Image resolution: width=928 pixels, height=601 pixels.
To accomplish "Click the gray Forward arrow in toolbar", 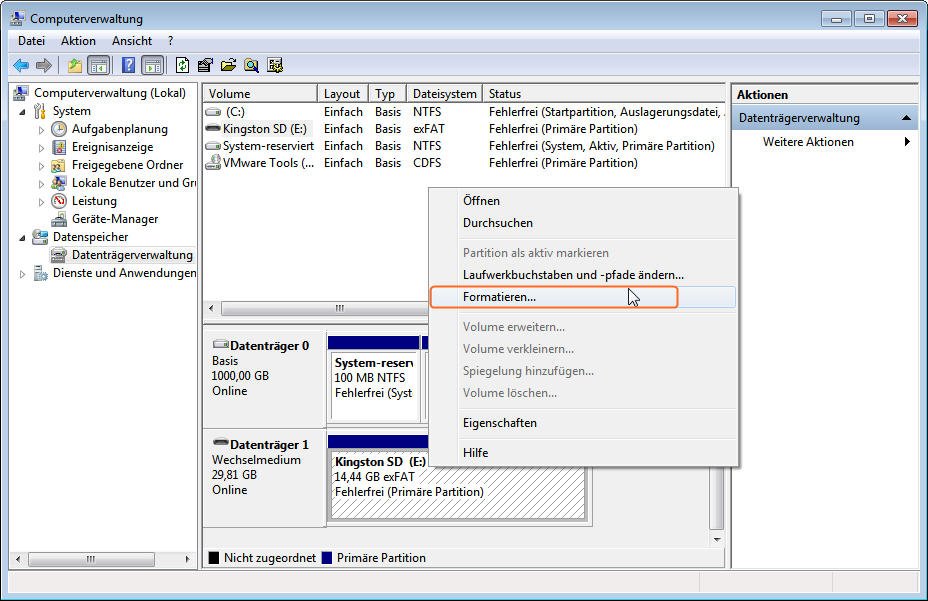I will click(x=44, y=65).
